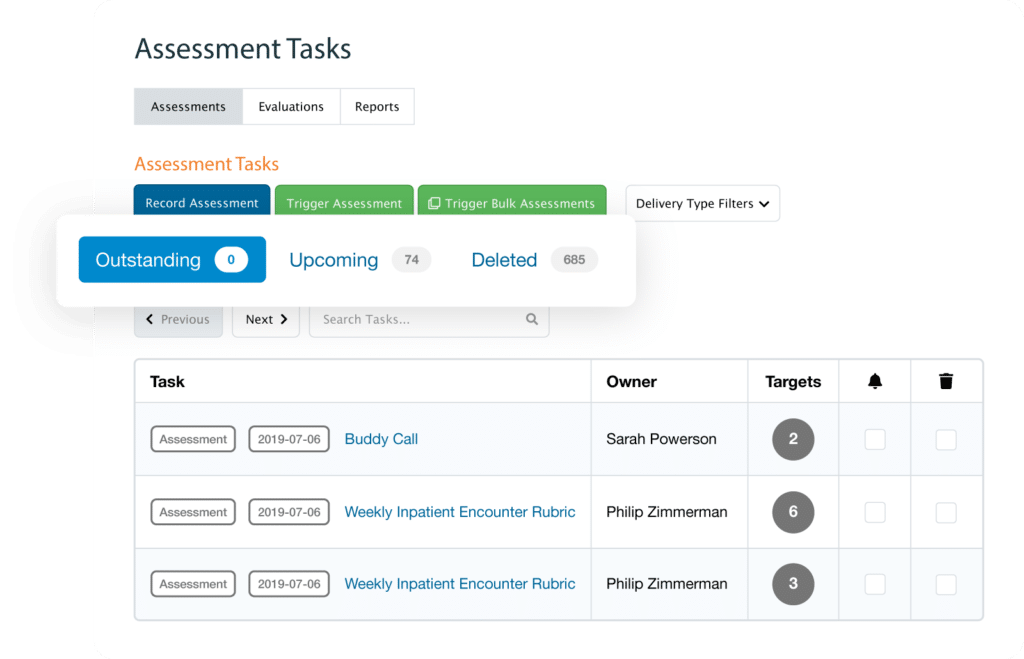Open the Delivery Type Filters dropdown

click(x=702, y=203)
